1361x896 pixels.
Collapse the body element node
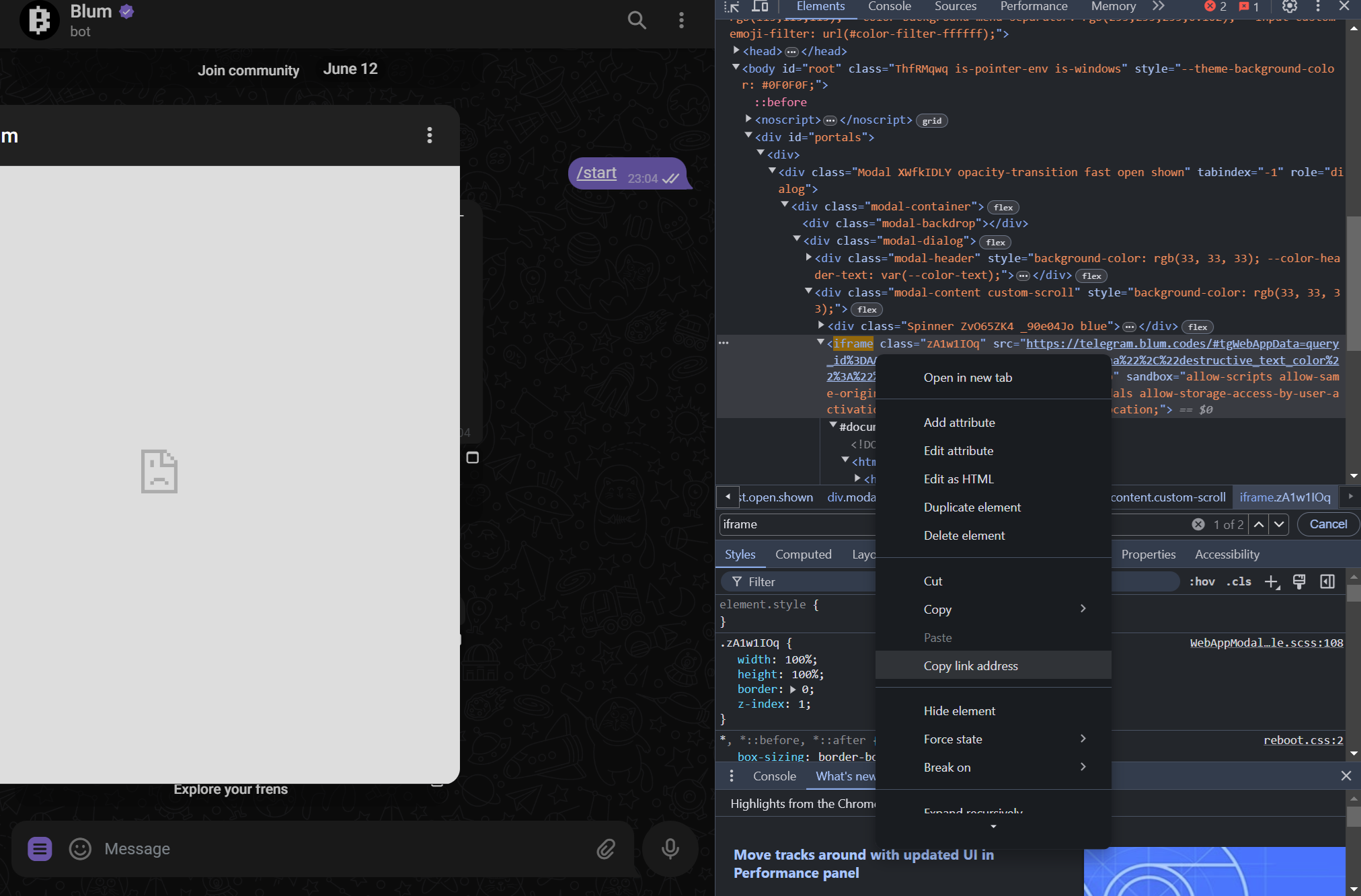pos(736,68)
